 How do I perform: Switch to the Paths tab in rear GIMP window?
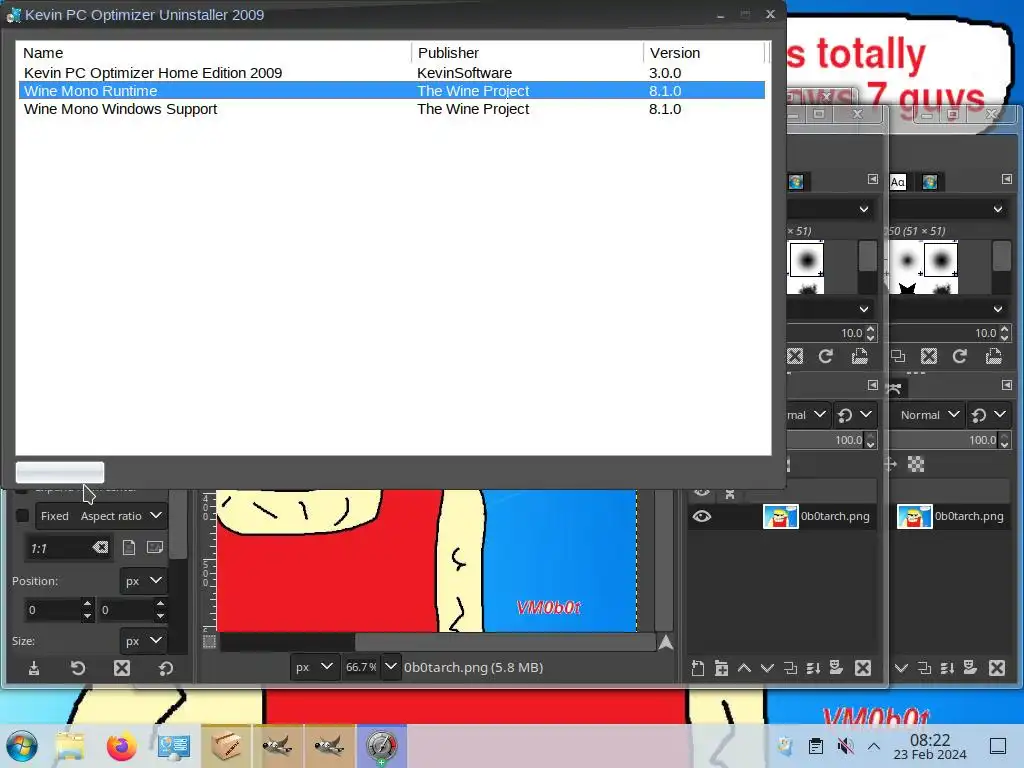tap(894, 389)
